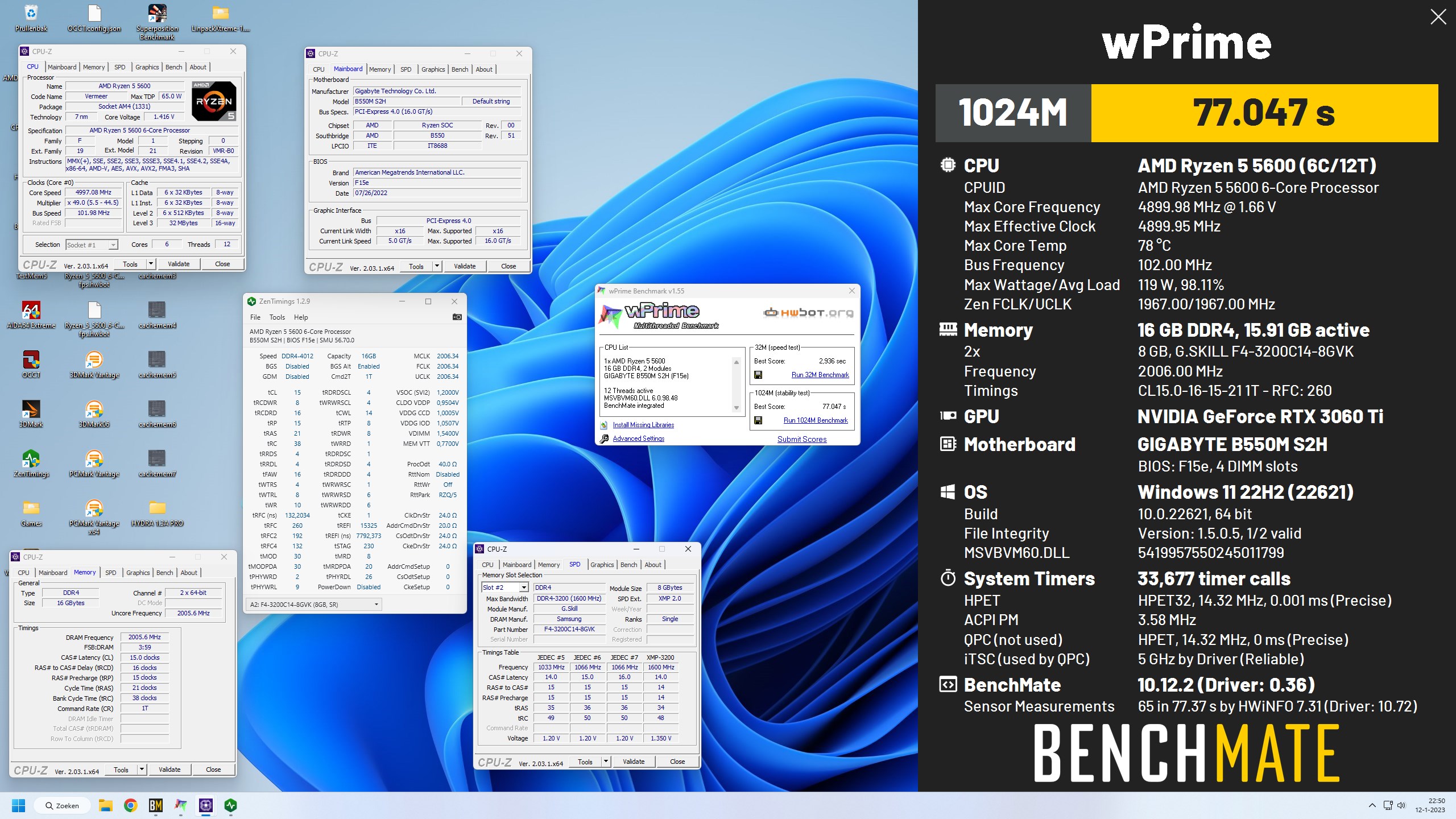This screenshot has width=1456, height=819.
Task: Launch 3DMark Vantage desktop shortcut
Action: tap(94, 364)
